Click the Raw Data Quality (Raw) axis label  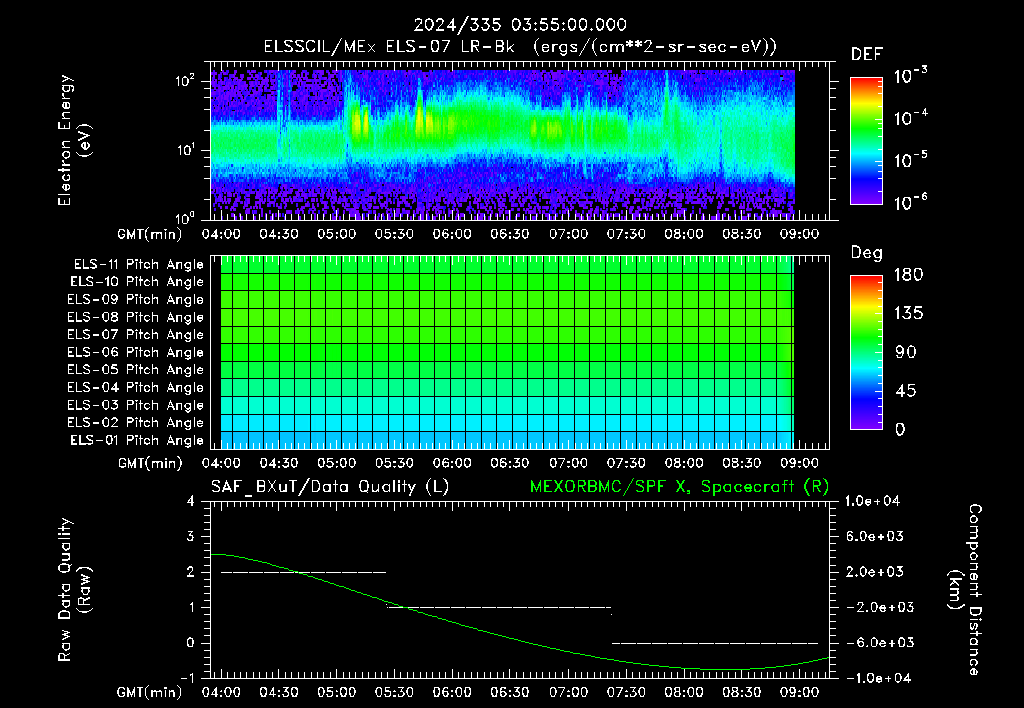(x=74, y=590)
